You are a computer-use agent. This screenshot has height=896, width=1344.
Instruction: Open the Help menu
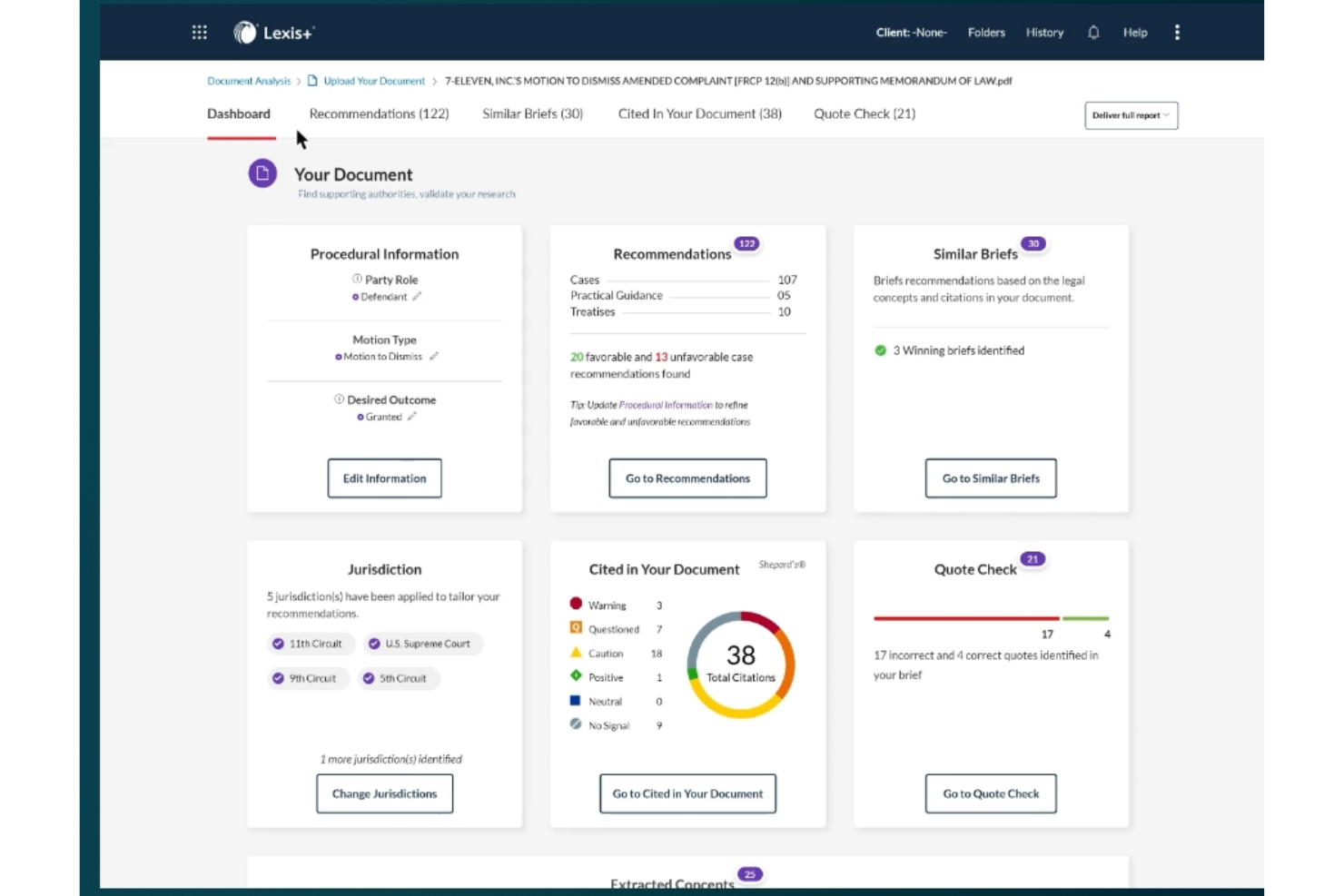coord(1135,33)
